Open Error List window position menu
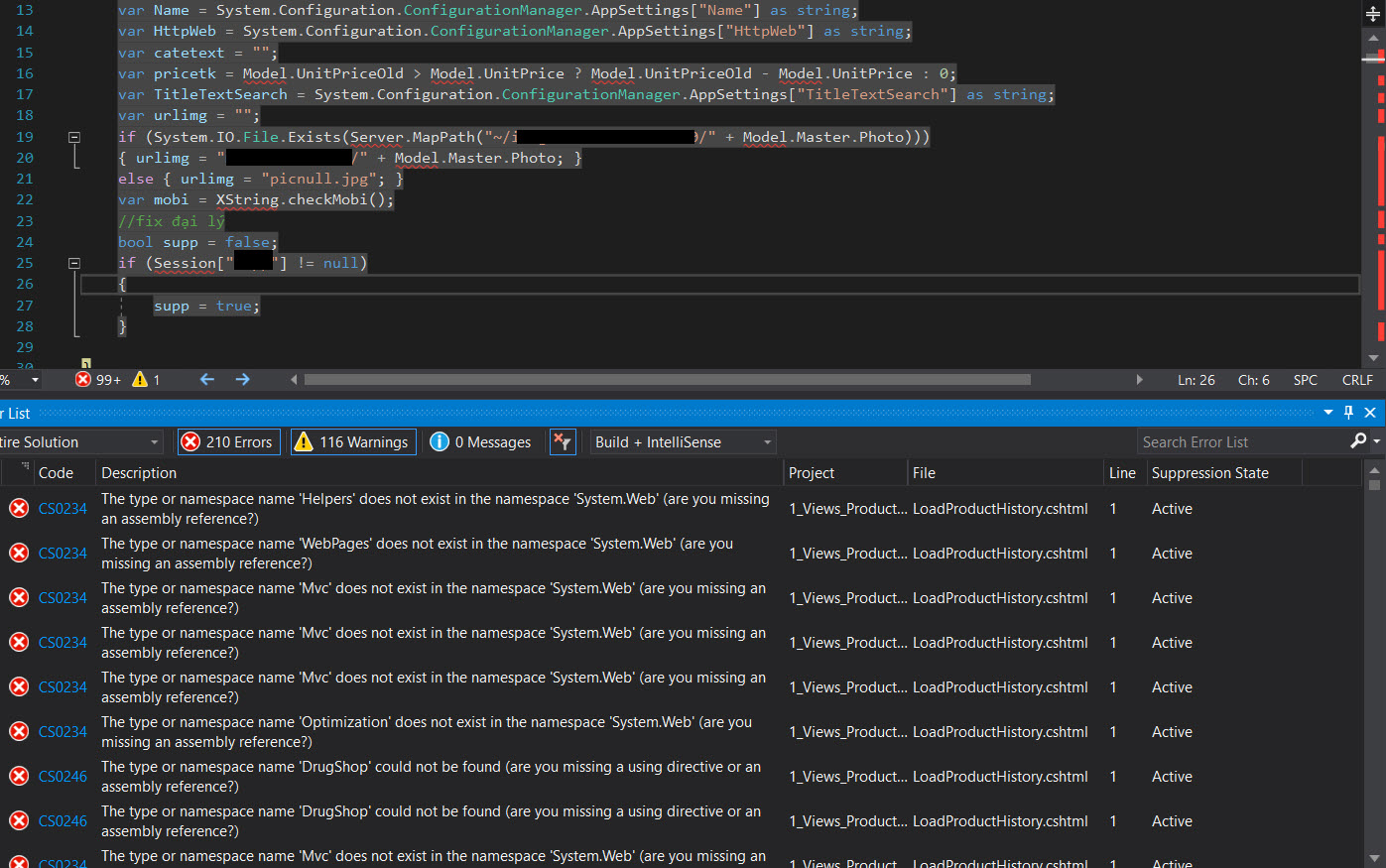The width and height of the screenshot is (1386, 868). pos(1328,413)
